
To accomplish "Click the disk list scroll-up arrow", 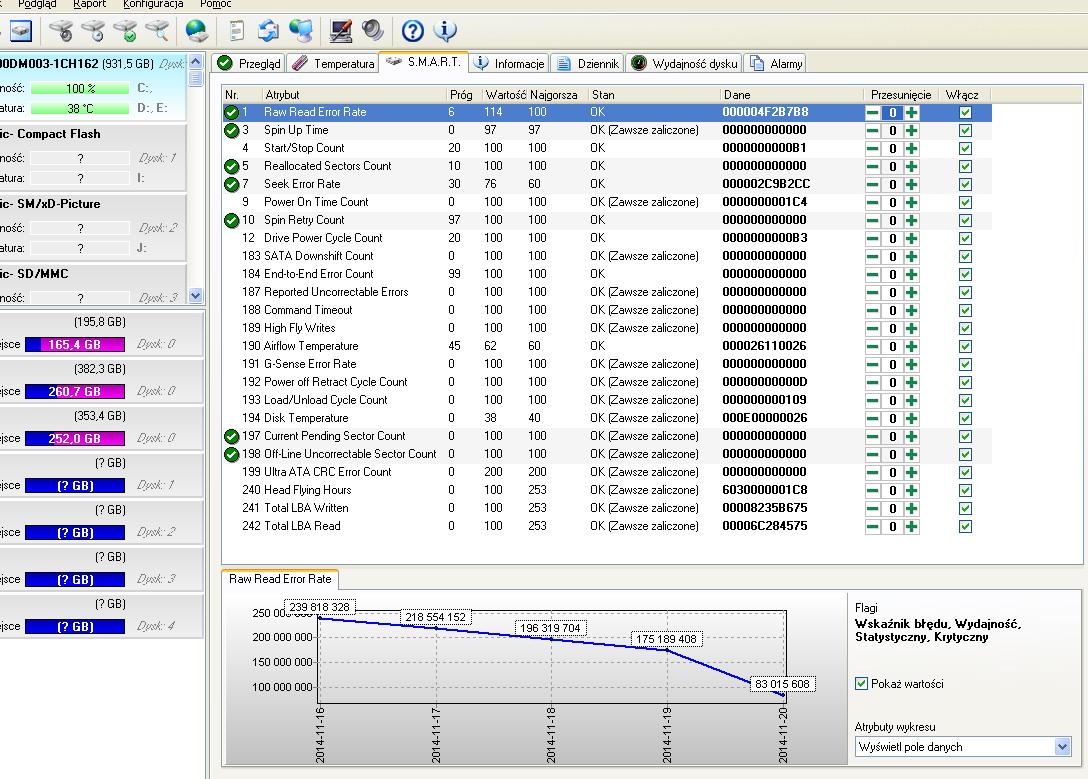I will point(196,62).
